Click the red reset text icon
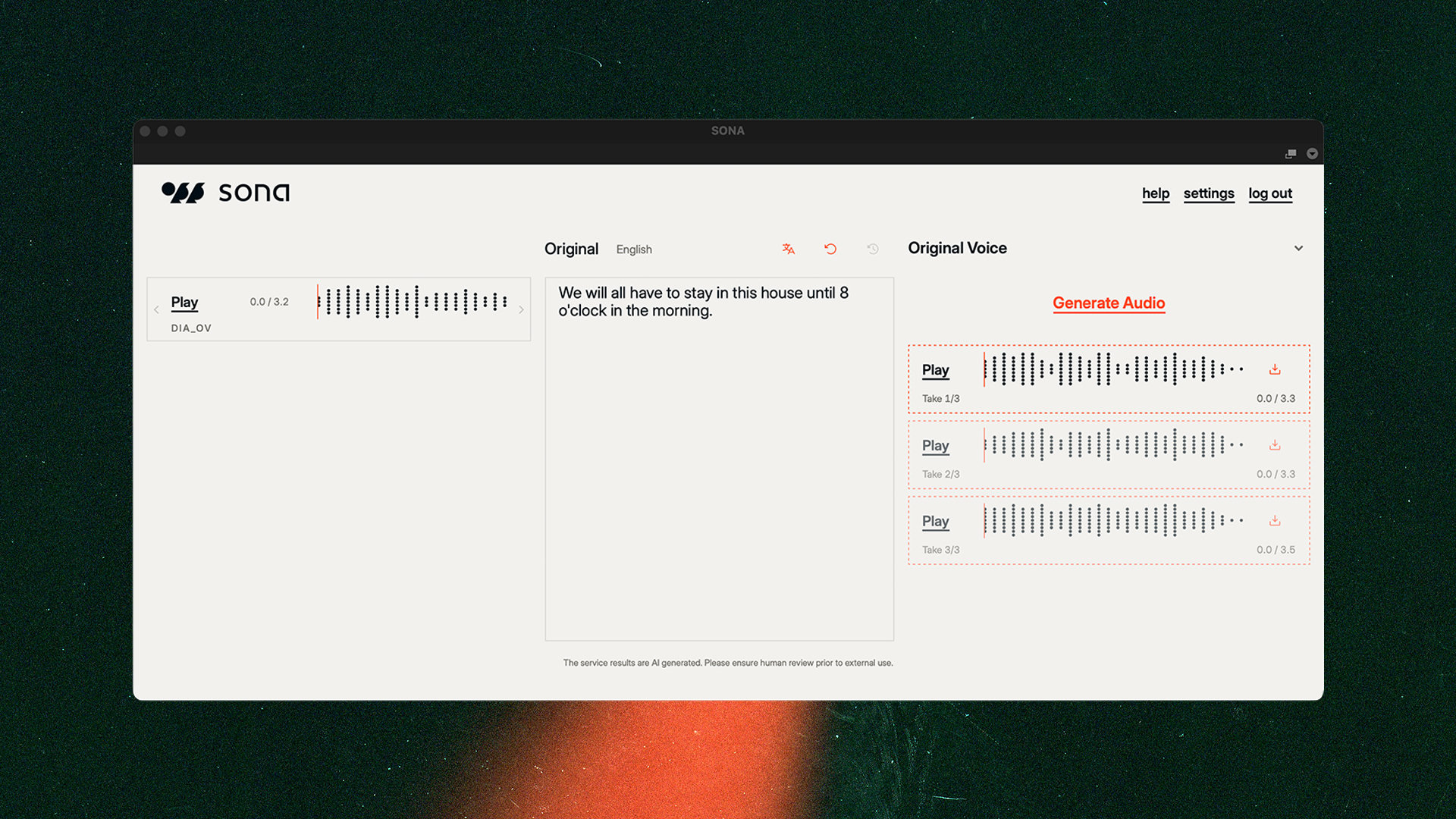This screenshot has width=1456, height=819. [x=830, y=249]
